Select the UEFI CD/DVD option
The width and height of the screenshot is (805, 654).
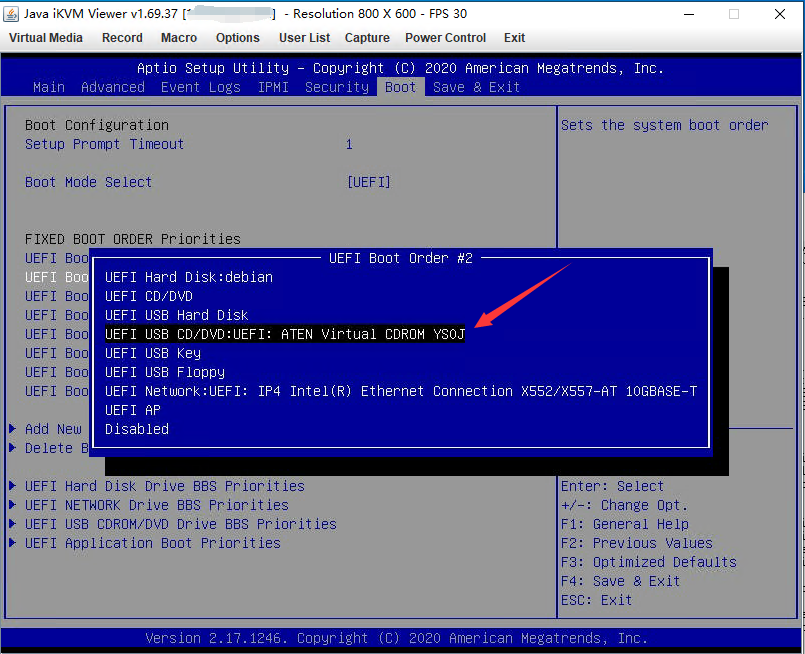[149, 296]
